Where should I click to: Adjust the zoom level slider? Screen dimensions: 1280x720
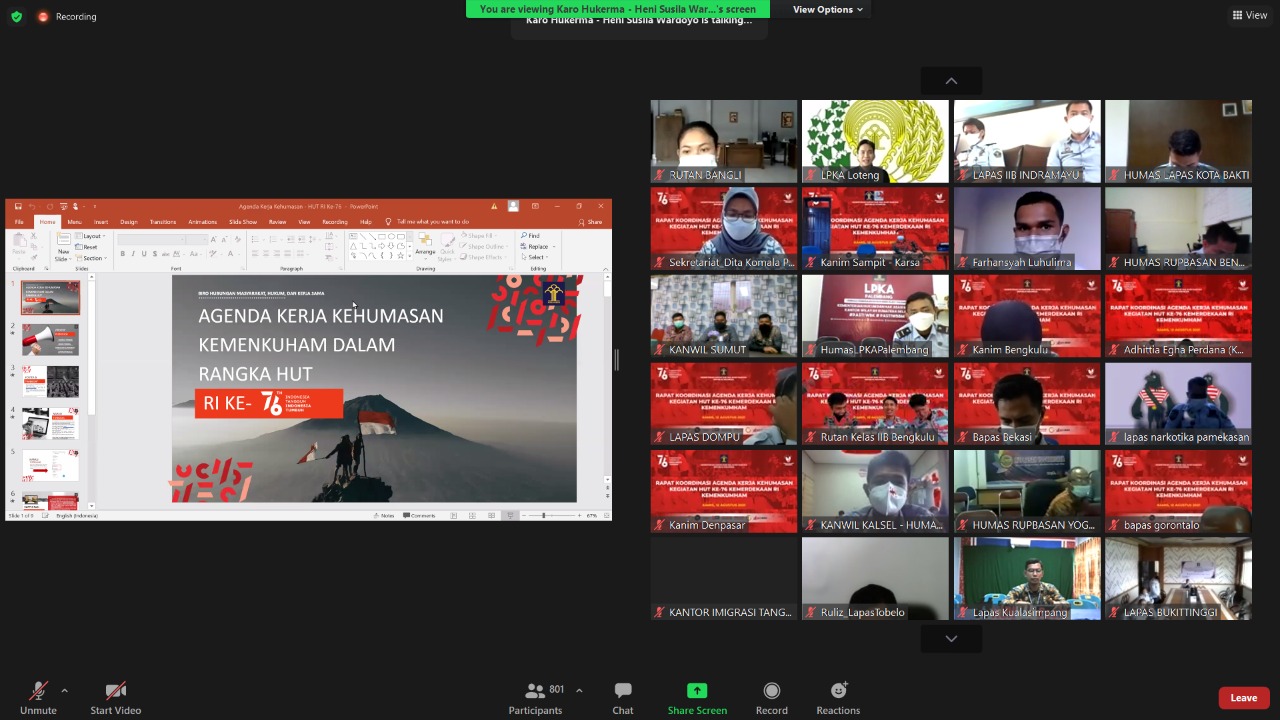pos(544,515)
